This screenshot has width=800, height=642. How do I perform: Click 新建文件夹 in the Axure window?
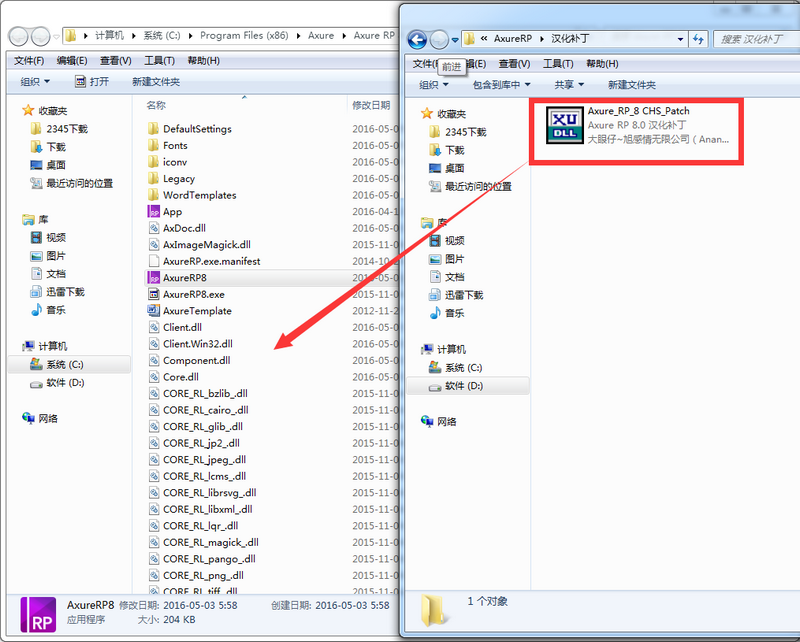[156, 82]
